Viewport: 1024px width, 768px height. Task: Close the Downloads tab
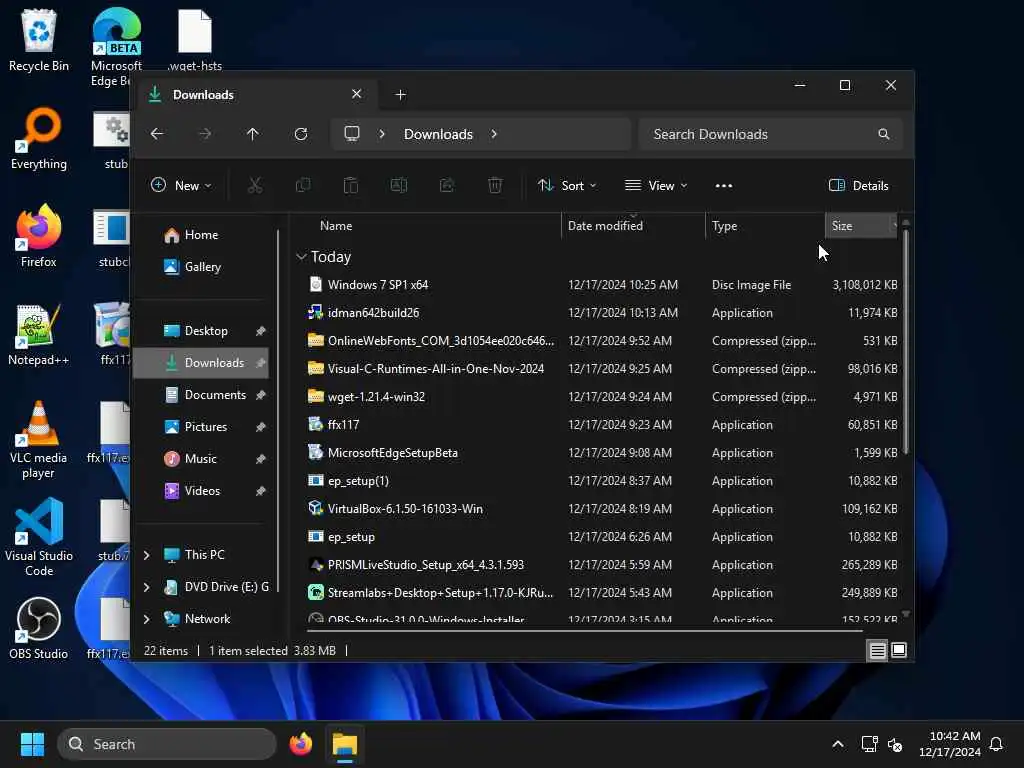[357, 94]
